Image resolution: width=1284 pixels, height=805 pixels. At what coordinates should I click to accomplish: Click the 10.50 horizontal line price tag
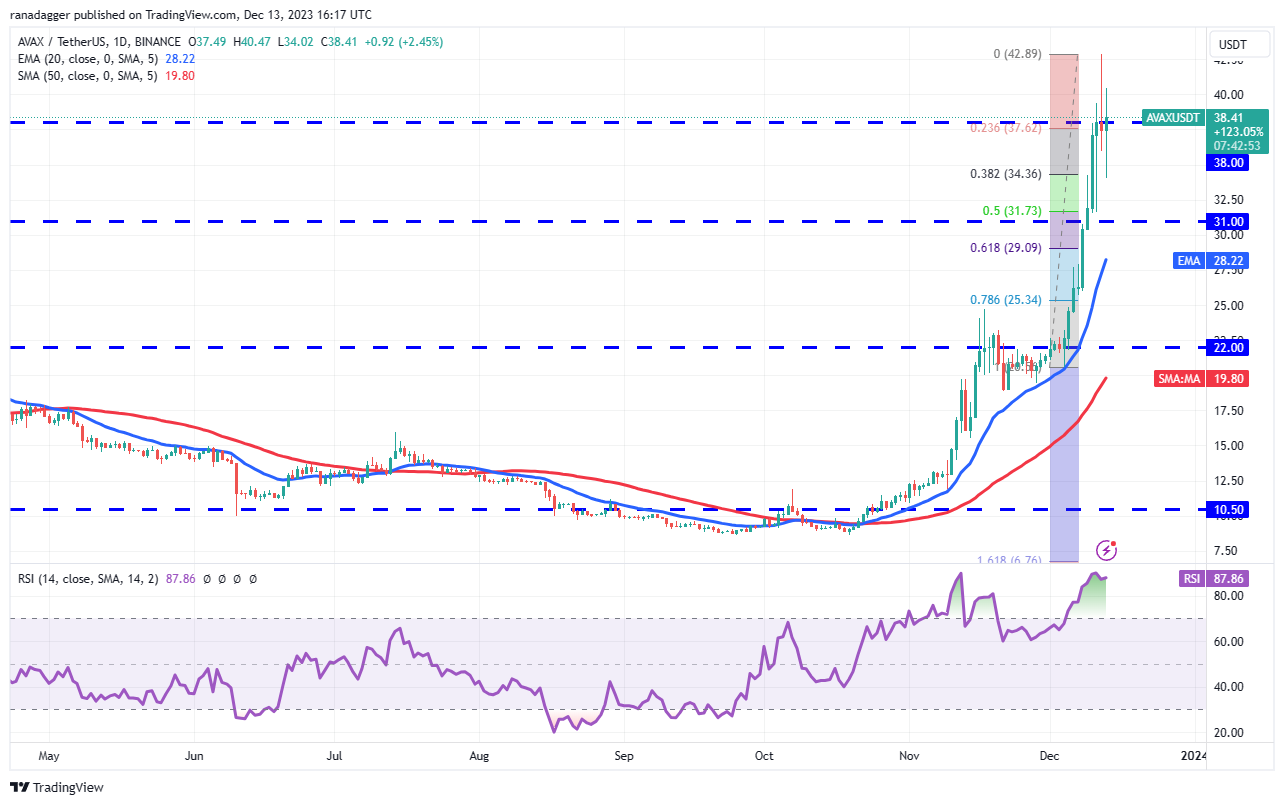coord(1227,509)
